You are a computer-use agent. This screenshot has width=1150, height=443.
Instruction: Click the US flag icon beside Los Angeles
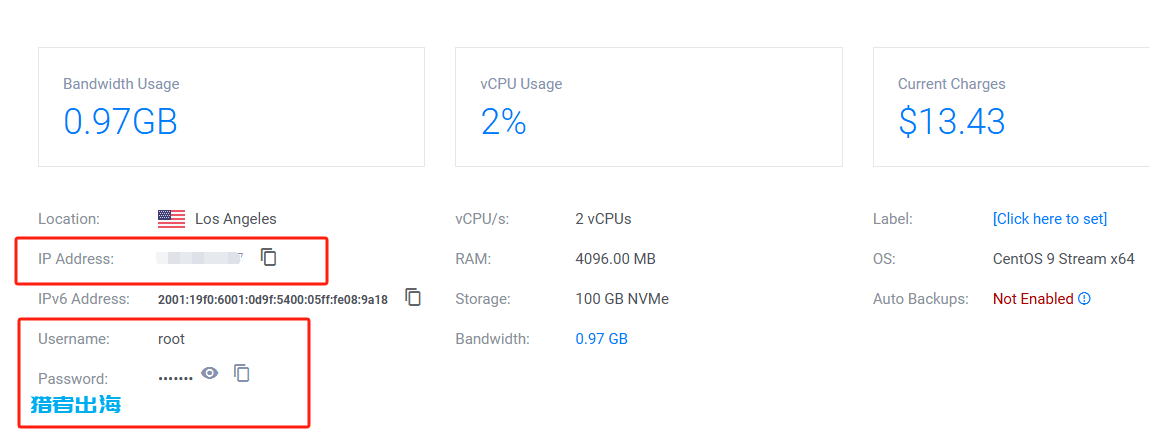tap(171, 219)
